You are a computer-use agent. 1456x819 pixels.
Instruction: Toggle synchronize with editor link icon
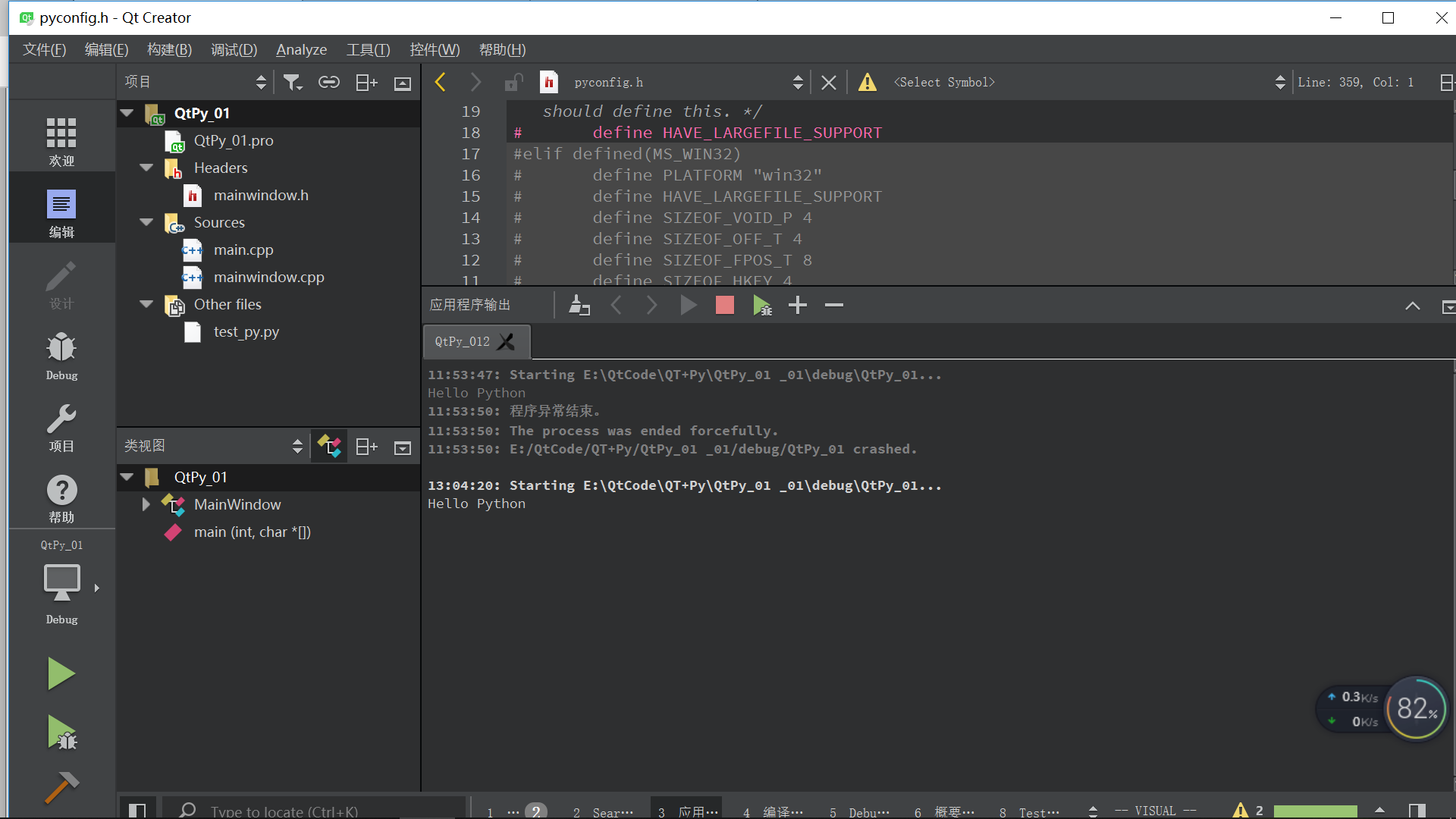328,82
